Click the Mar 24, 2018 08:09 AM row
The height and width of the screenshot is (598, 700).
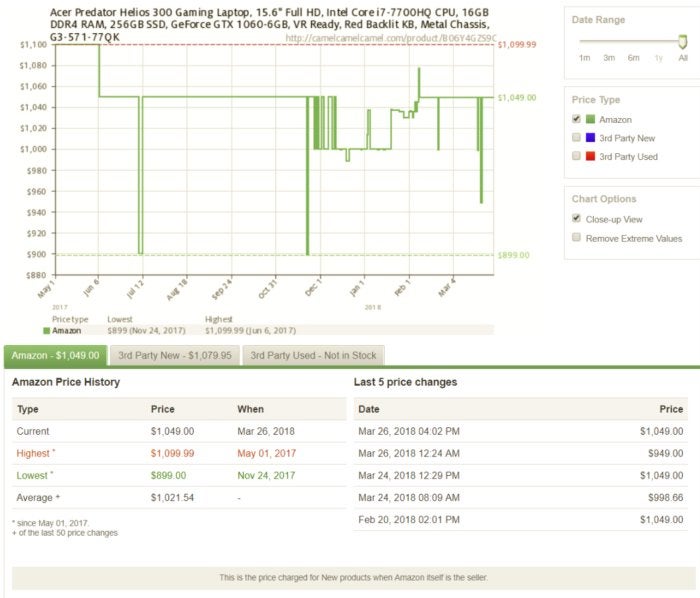pyautogui.click(x=521, y=498)
